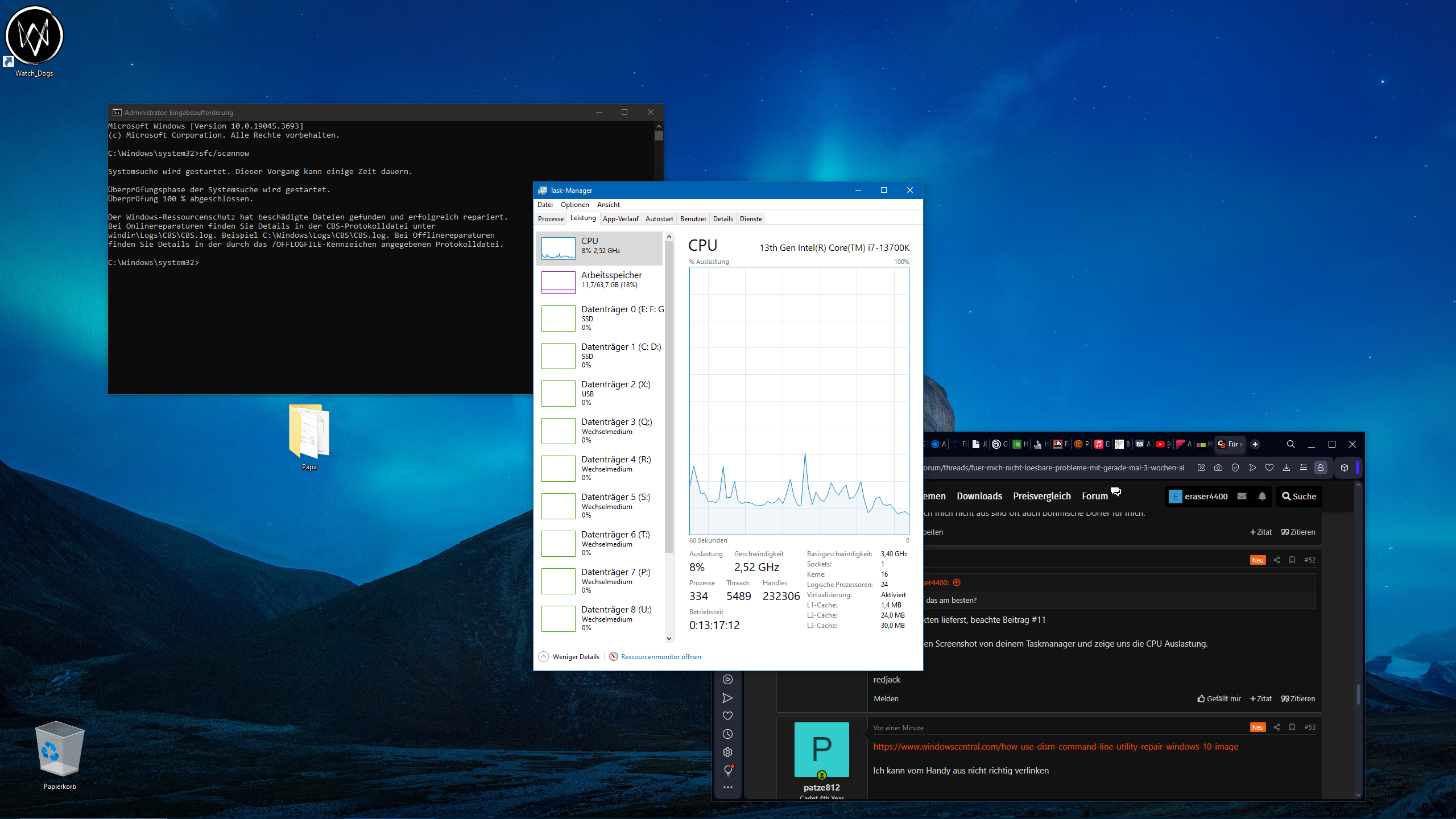This screenshot has height=819, width=1456.
Task: Click the snapshot camera icon in address bar
Action: click(x=1218, y=468)
